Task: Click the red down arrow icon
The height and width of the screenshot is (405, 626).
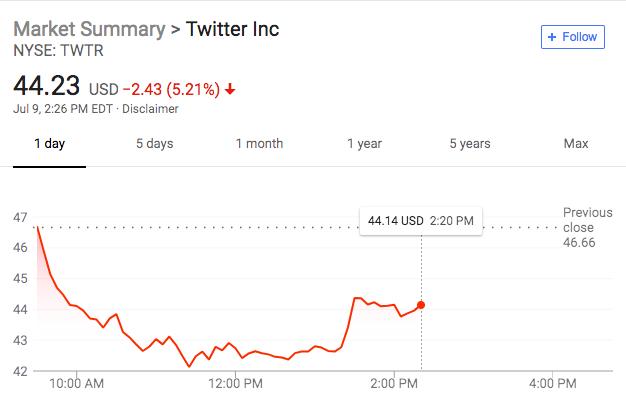Action: (x=231, y=88)
